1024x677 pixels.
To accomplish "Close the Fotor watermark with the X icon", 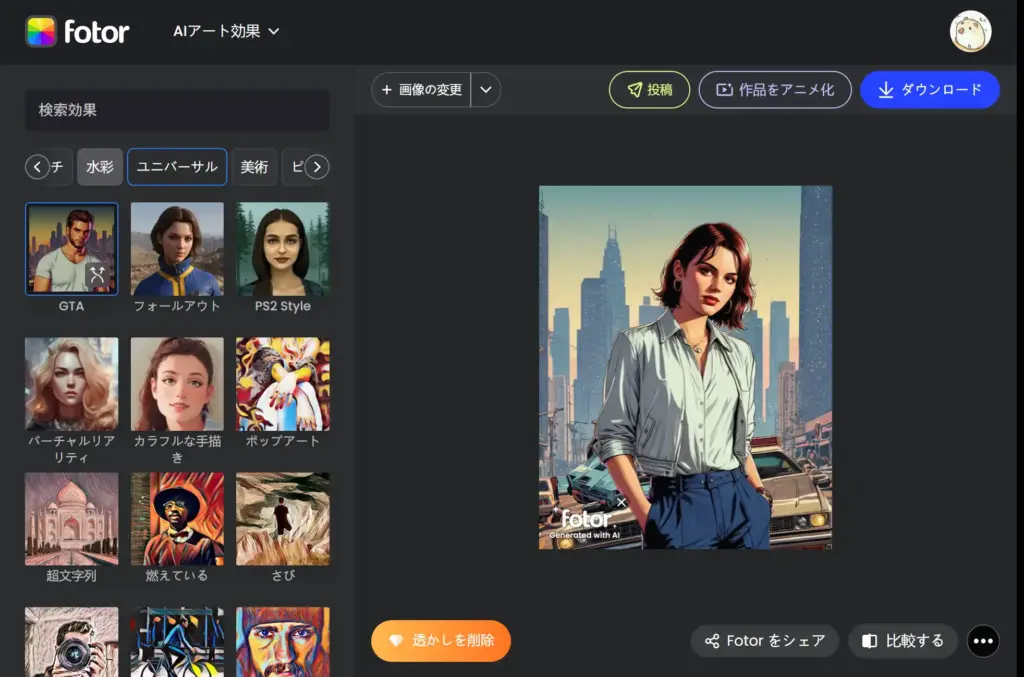I will [621, 503].
